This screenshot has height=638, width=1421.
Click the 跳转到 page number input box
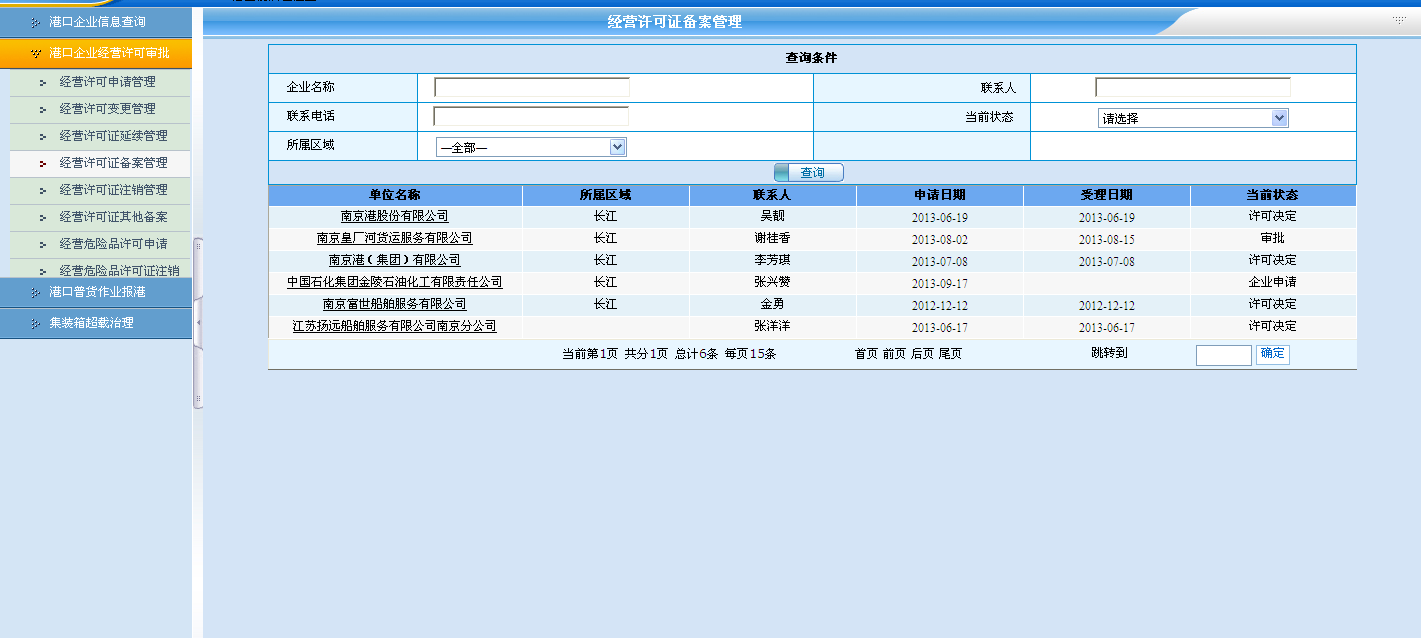tap(1223, 355)
